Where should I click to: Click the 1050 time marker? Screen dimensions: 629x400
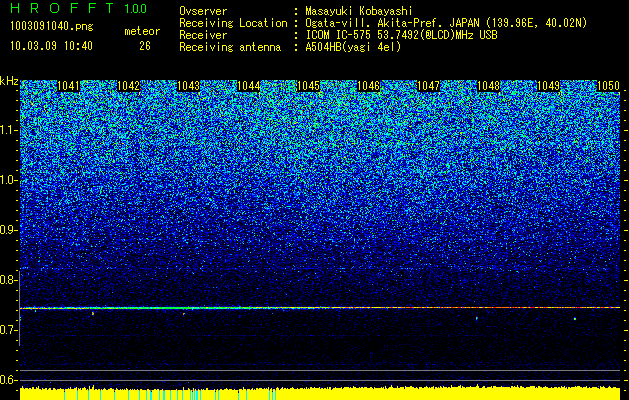click(608, 86)
